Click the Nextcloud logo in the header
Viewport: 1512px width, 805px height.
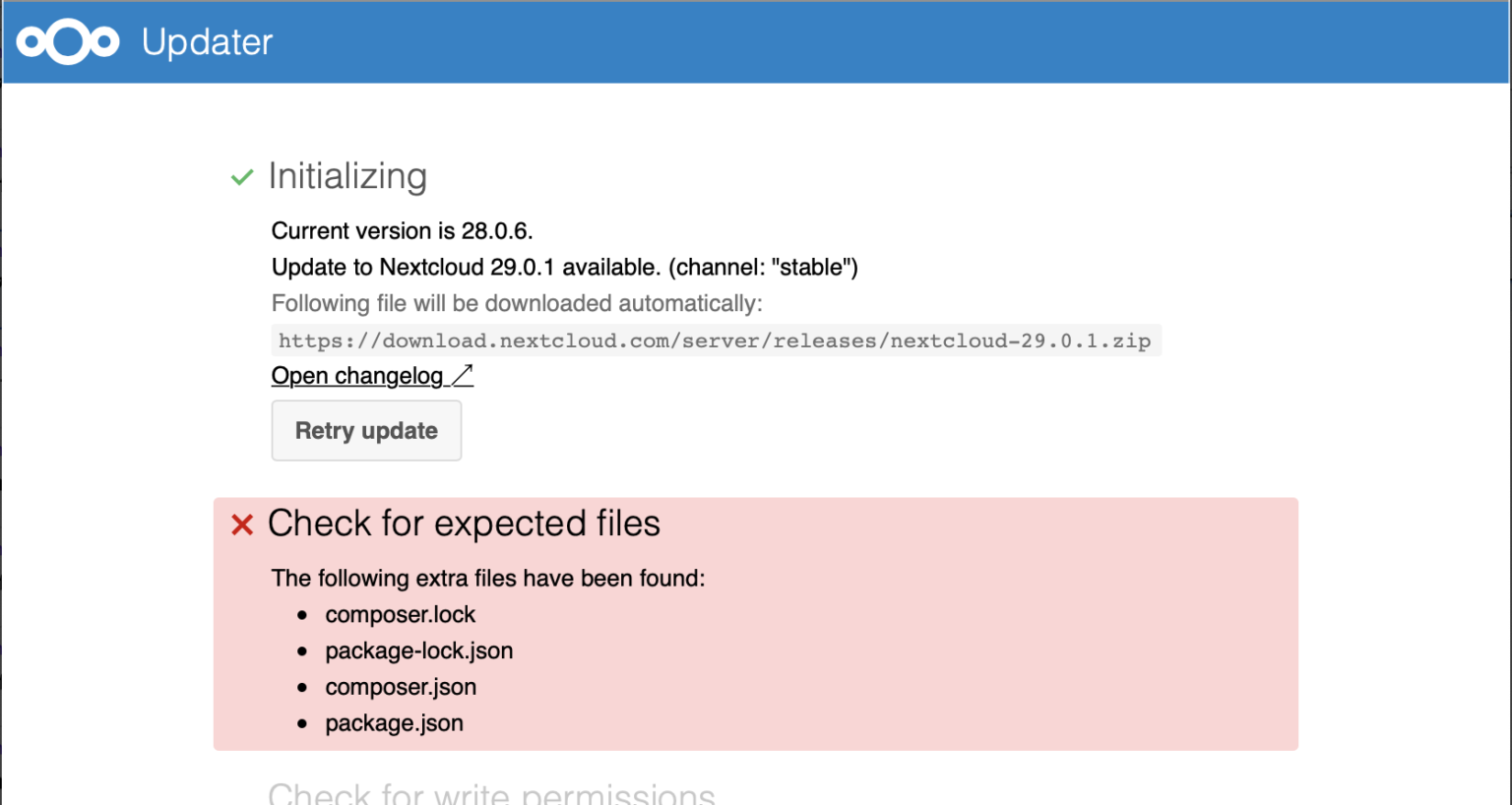pos(66,41)
